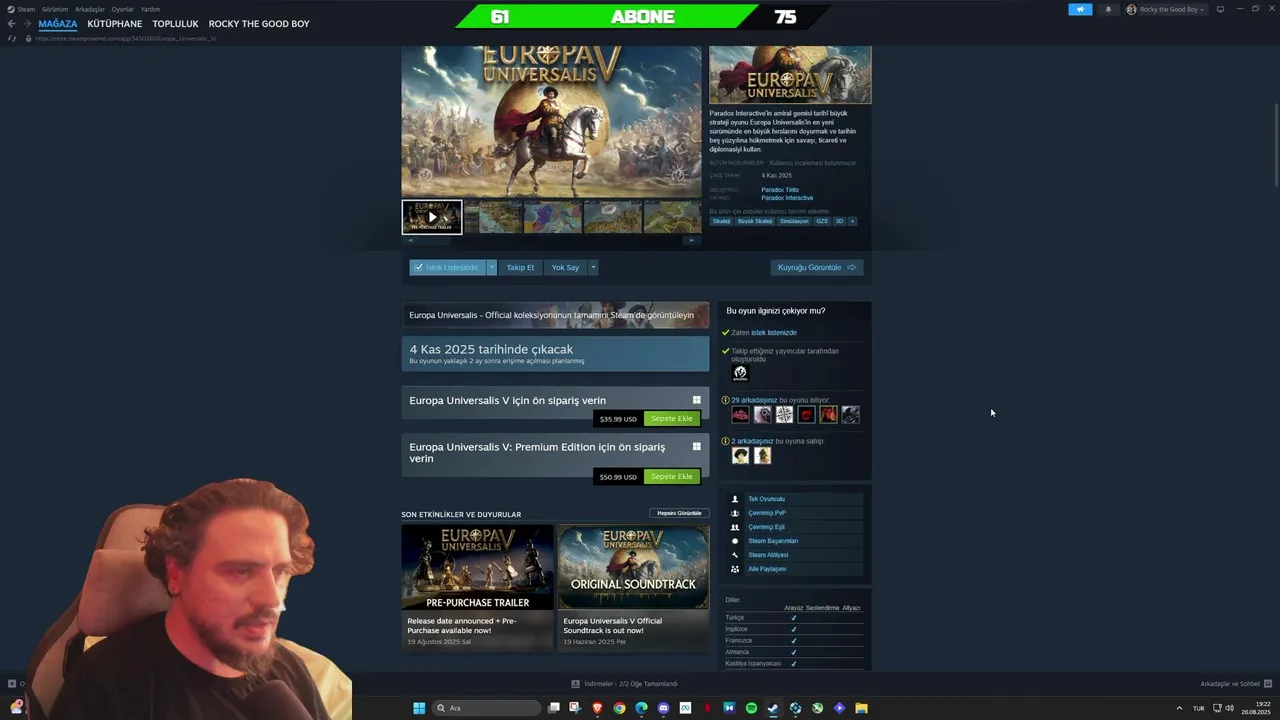Image resolution: width=1280 pixels, height=720 pixels.
Task: Open the Steam menu
Action: click(x=26, y=9)
